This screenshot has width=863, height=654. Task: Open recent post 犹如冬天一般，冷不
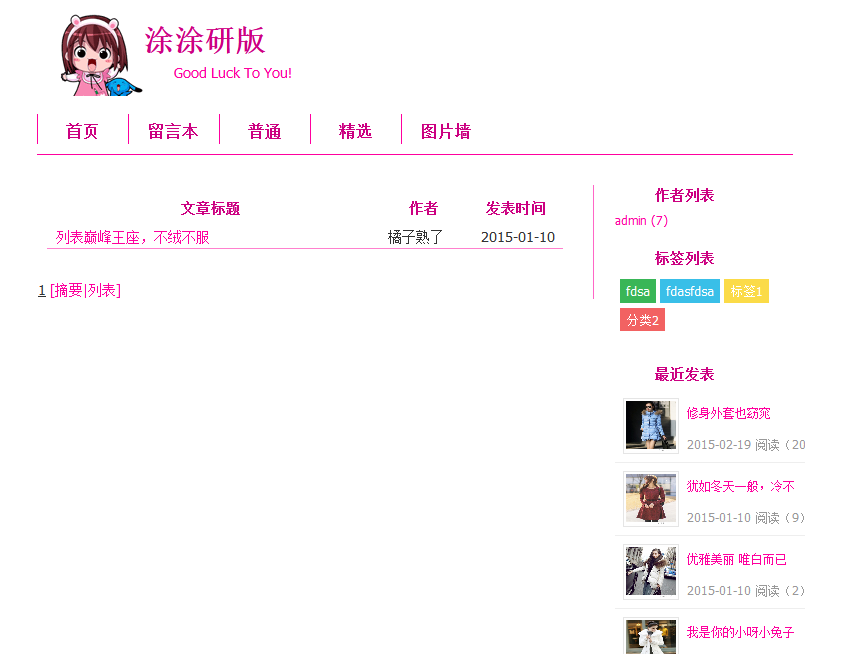coord(741,487)
